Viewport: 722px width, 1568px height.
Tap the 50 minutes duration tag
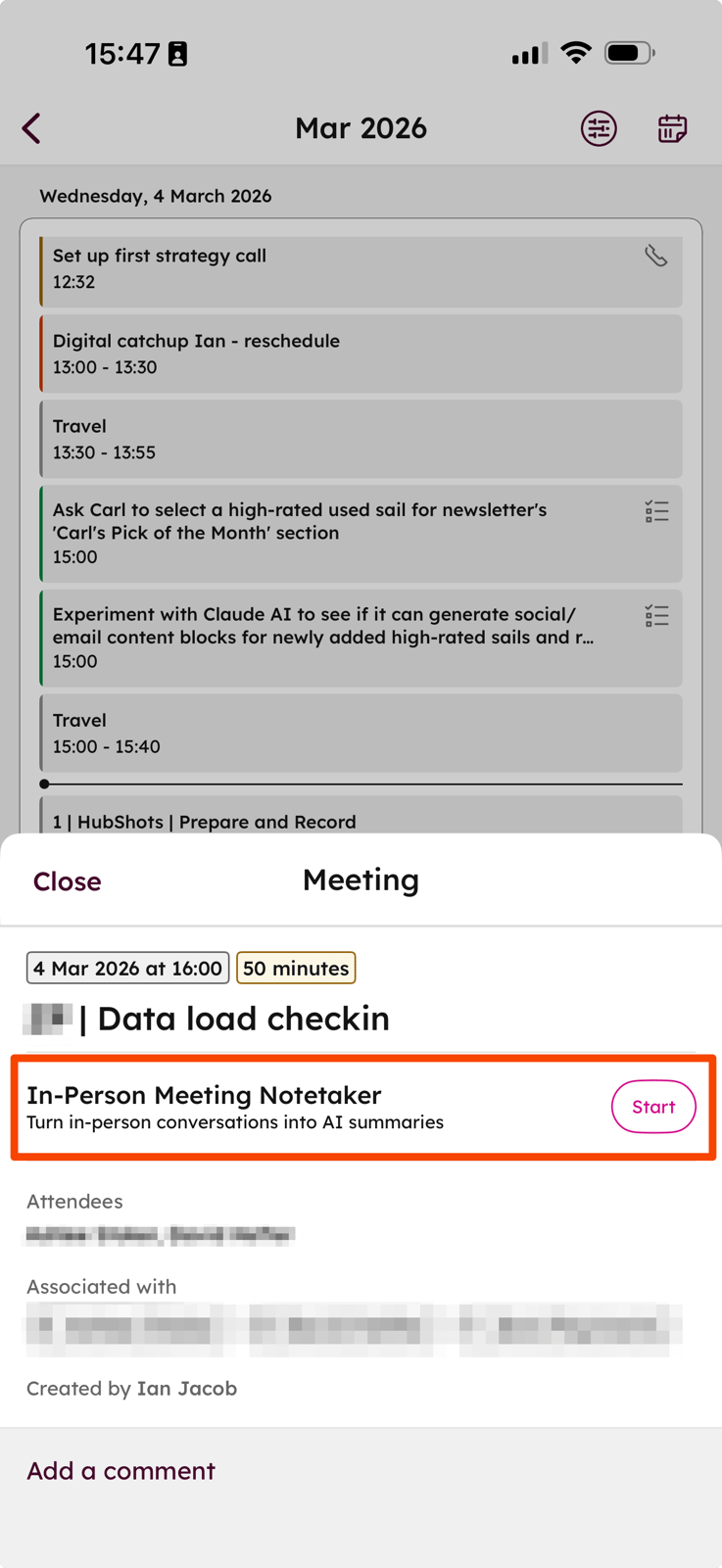pos(296,968)
